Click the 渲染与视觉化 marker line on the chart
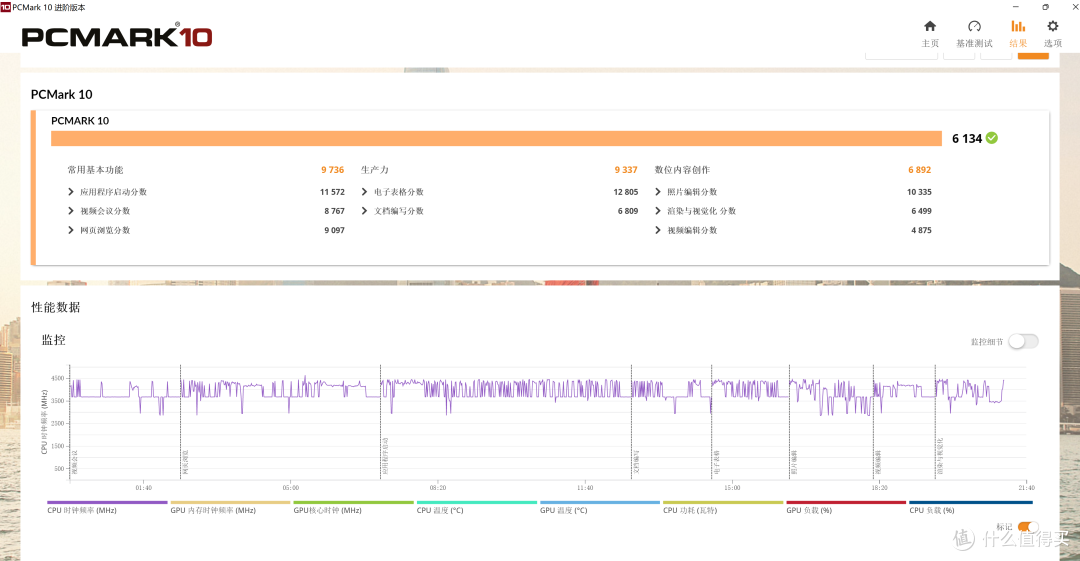The width and height of the screenshot is (1080, 561). tap(935, 422)
